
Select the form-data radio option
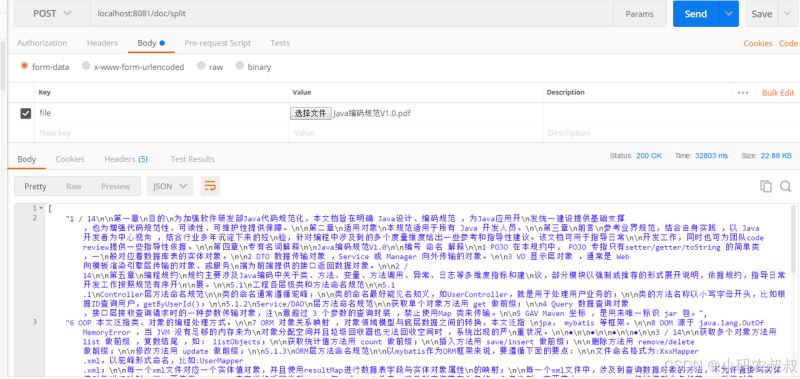24,66
